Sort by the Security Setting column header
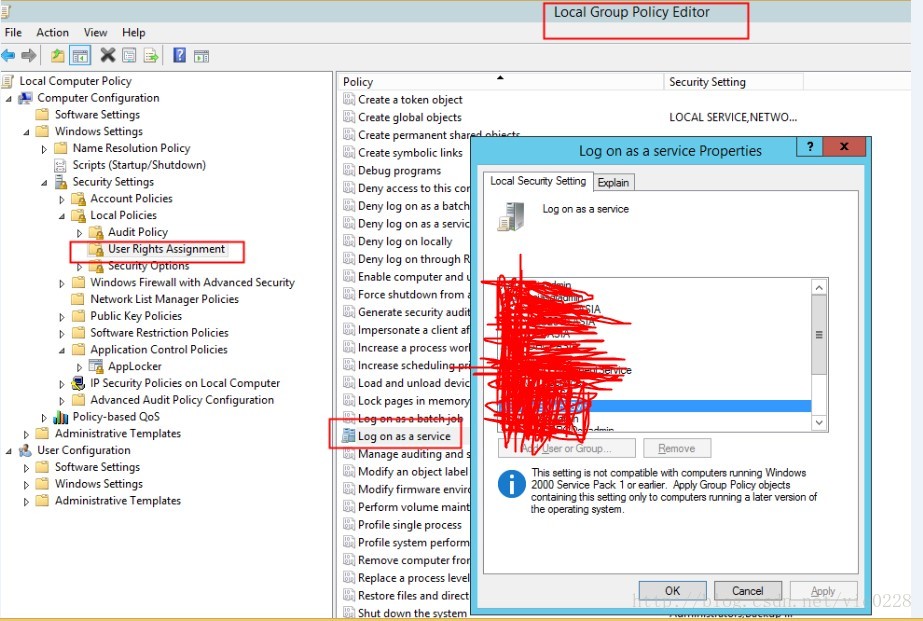The width and height of the screenshot is (923, 621). (x=733, y=82)
